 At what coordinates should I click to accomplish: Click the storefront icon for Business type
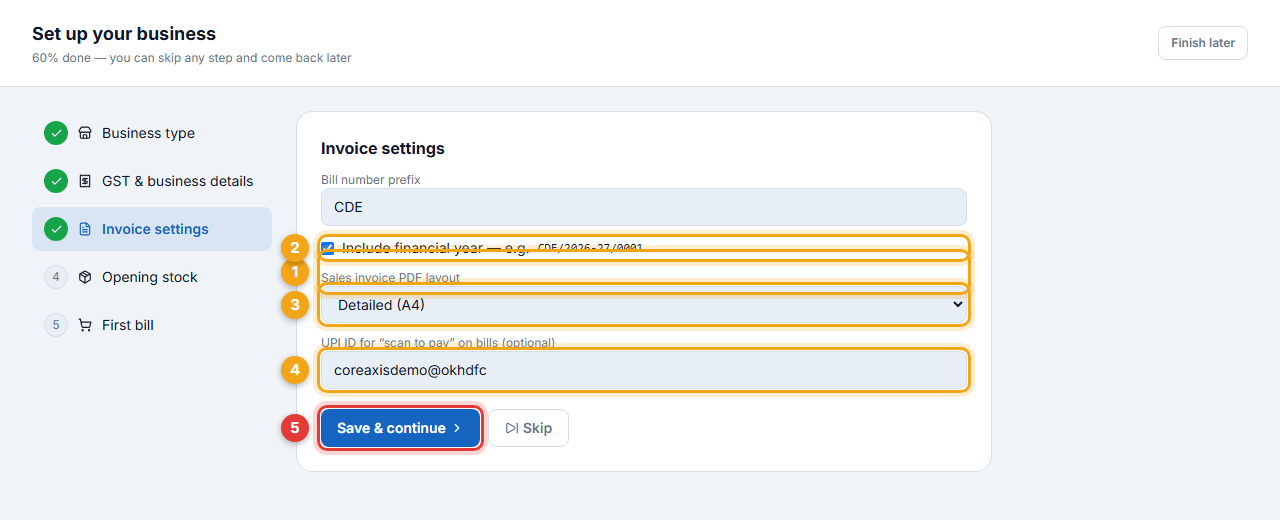pos(85,133)
